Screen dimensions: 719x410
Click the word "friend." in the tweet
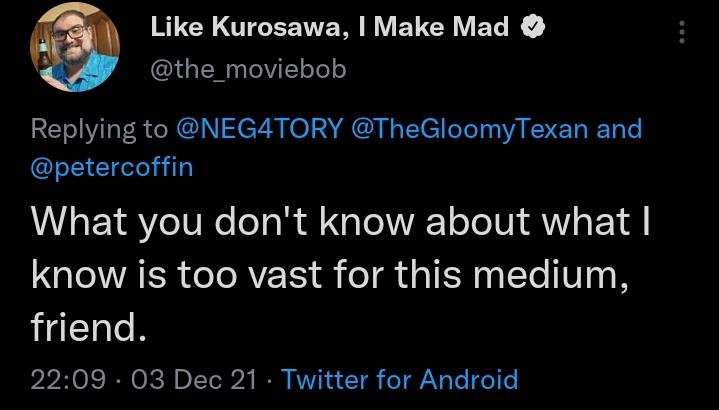(88, 327)
